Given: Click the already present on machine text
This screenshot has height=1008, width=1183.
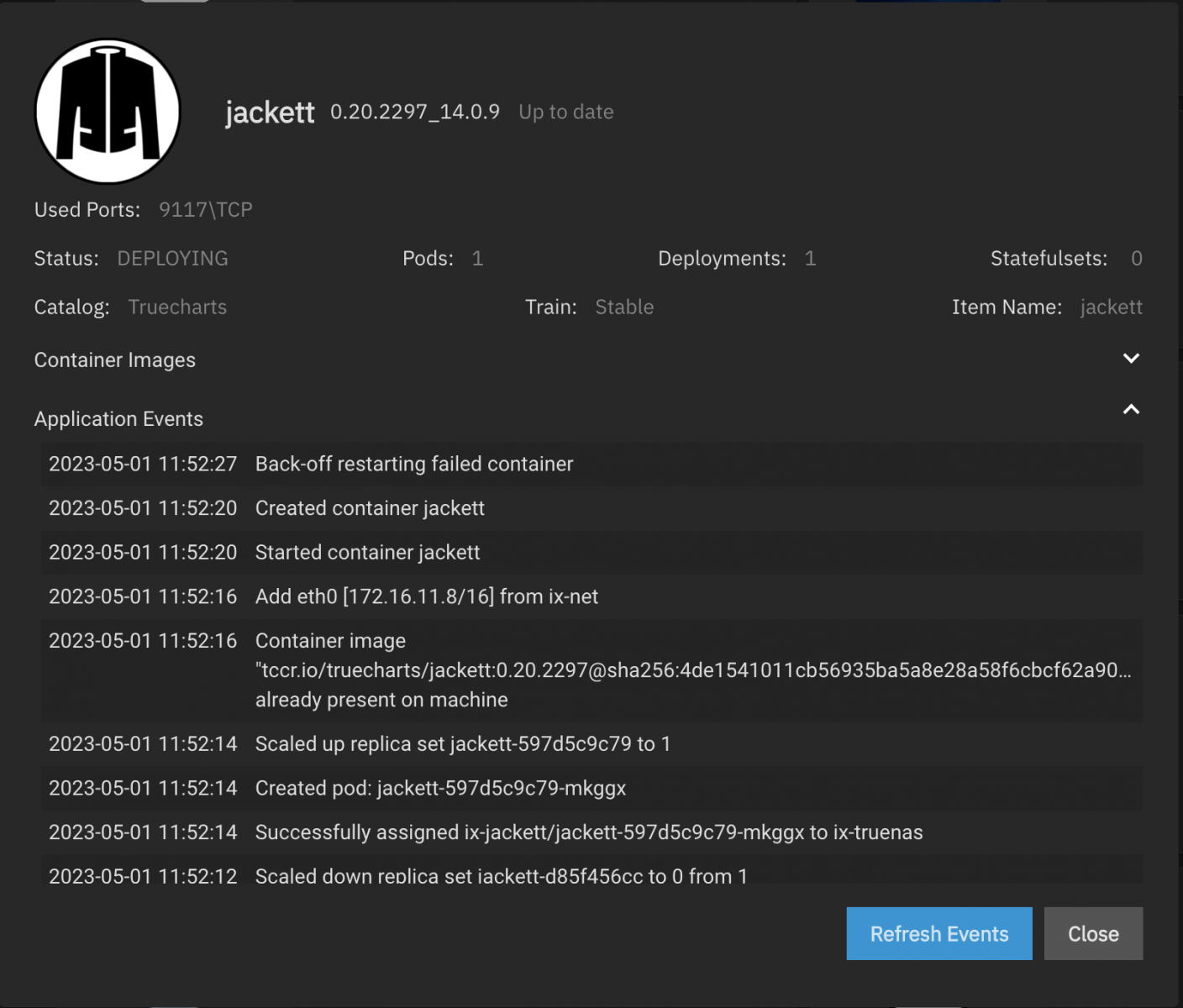Looking at the screenshot, I should point(381,700).
